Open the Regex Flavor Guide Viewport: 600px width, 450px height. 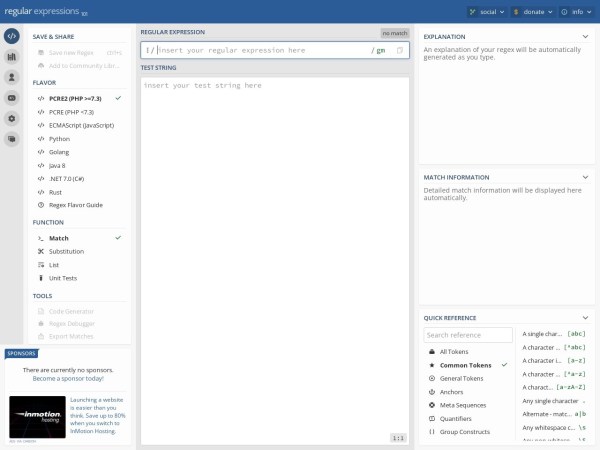coord(76,205)
